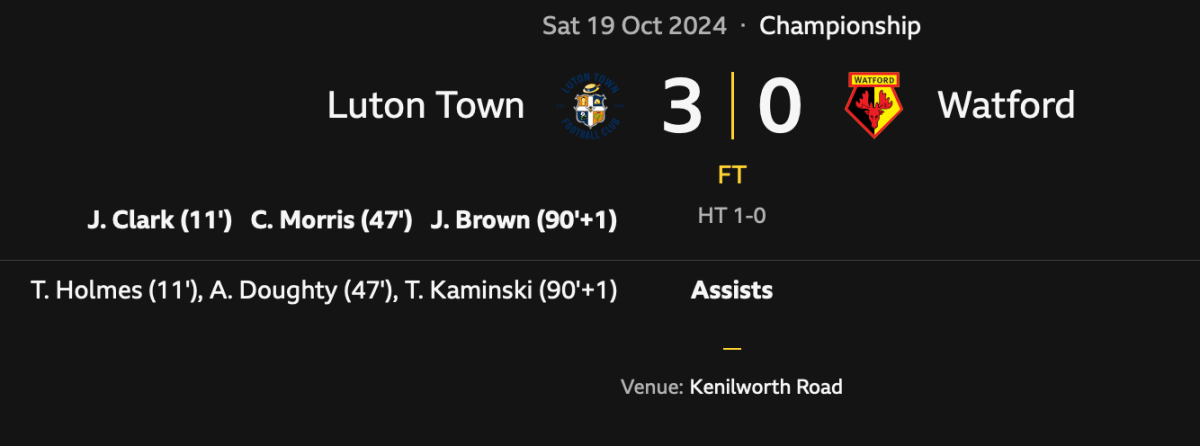Open the Luton Town team name
The width and height of the screenshot is (1200, 446).
(426, 105)
